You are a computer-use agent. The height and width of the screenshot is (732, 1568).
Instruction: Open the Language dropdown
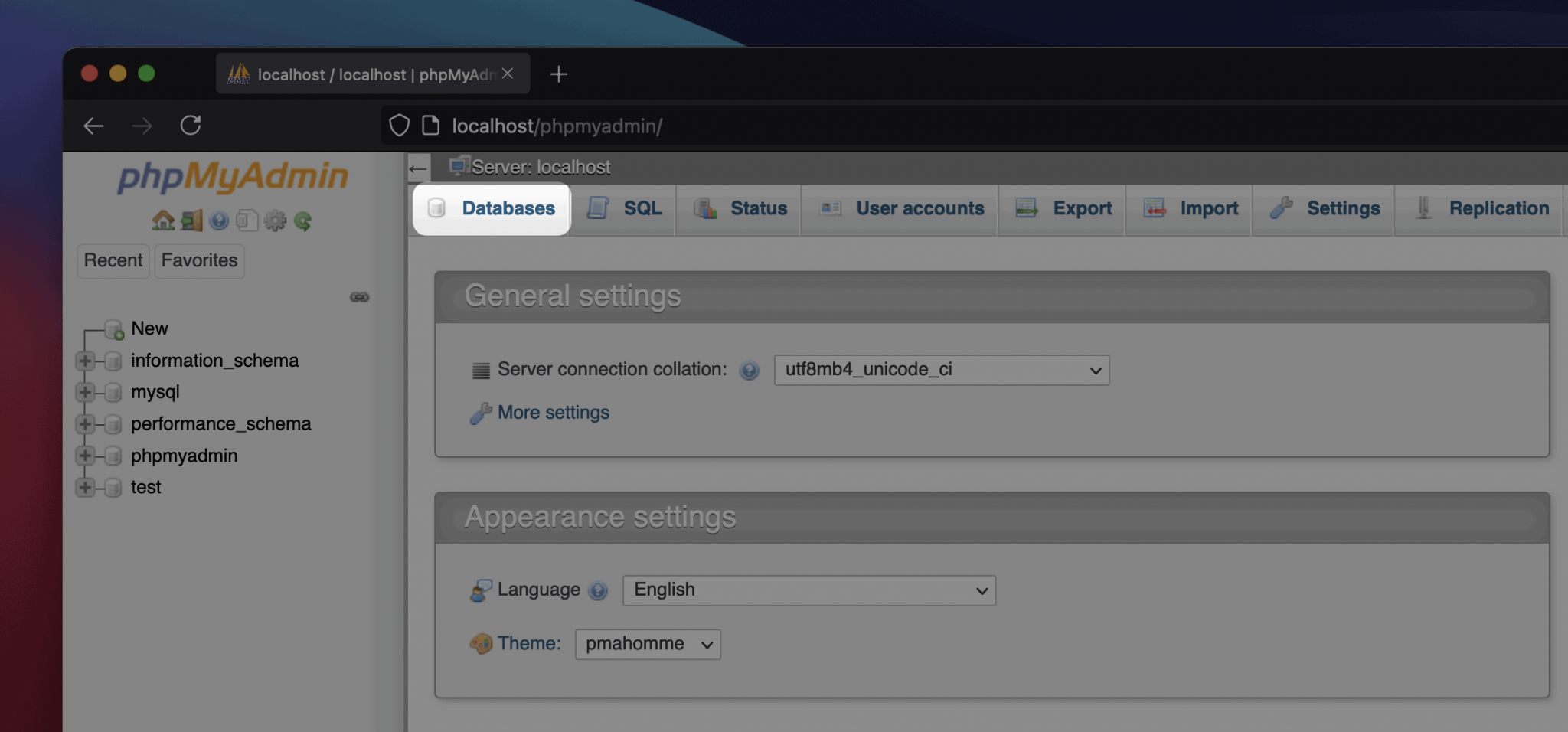pos(808,590)
